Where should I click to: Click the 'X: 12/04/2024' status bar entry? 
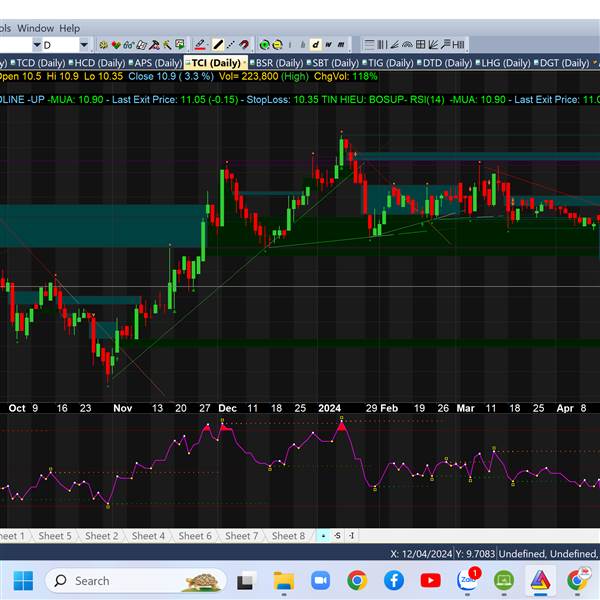(x=421, y=554)
